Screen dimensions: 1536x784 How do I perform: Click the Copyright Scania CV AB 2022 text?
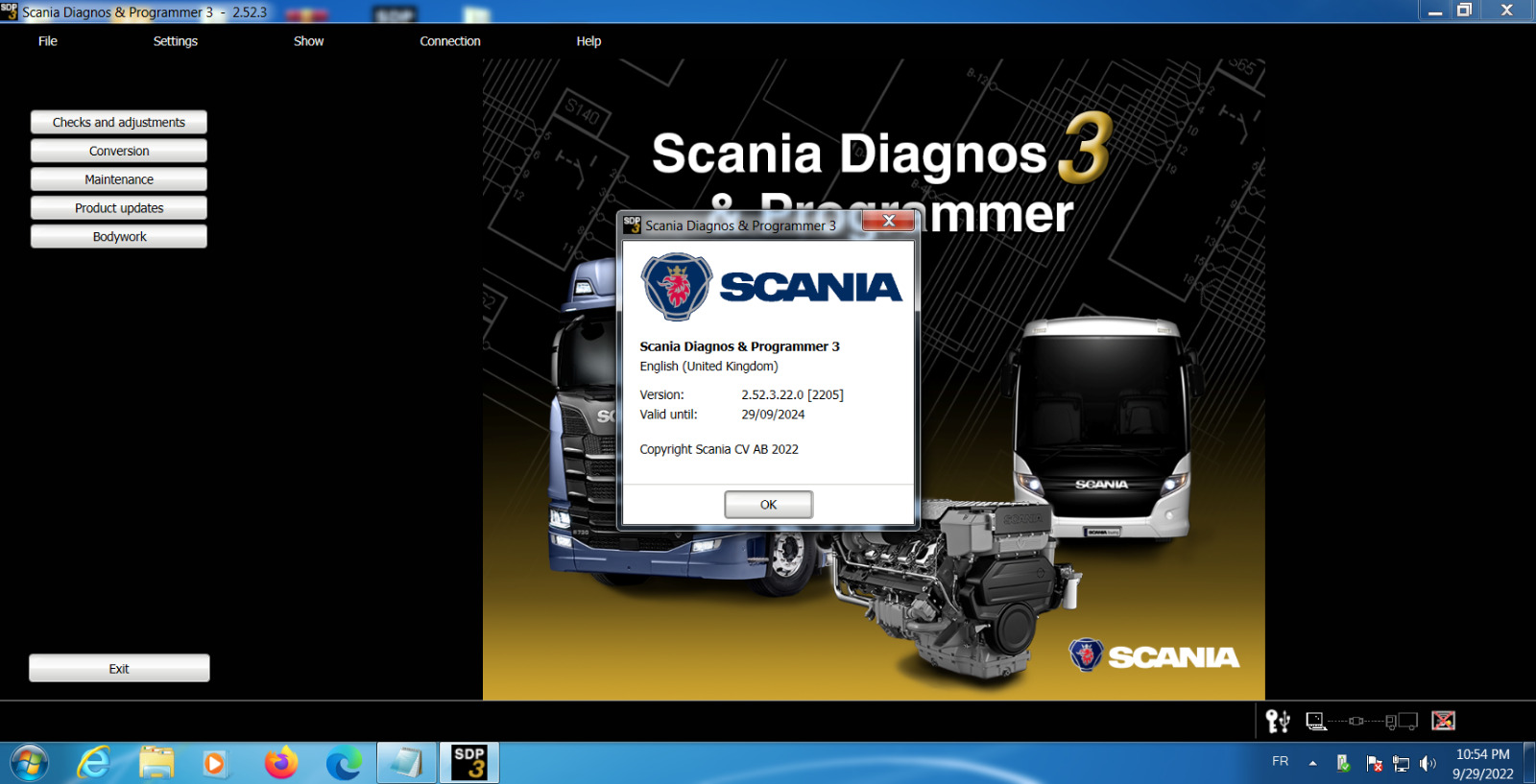pos(719,449)
